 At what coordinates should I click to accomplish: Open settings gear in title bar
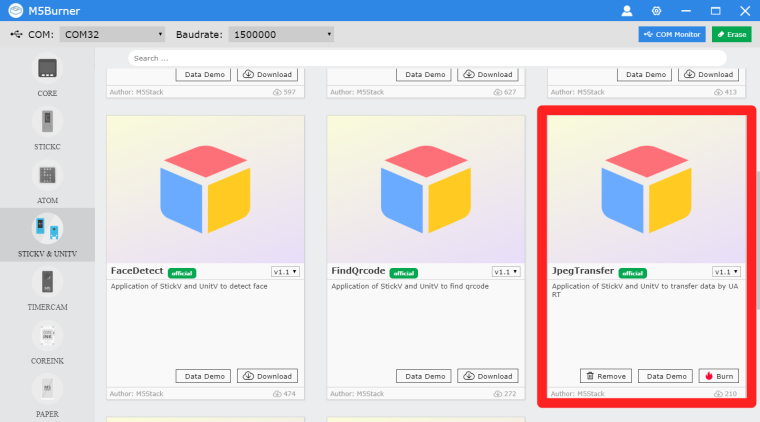tap(656, 11)
